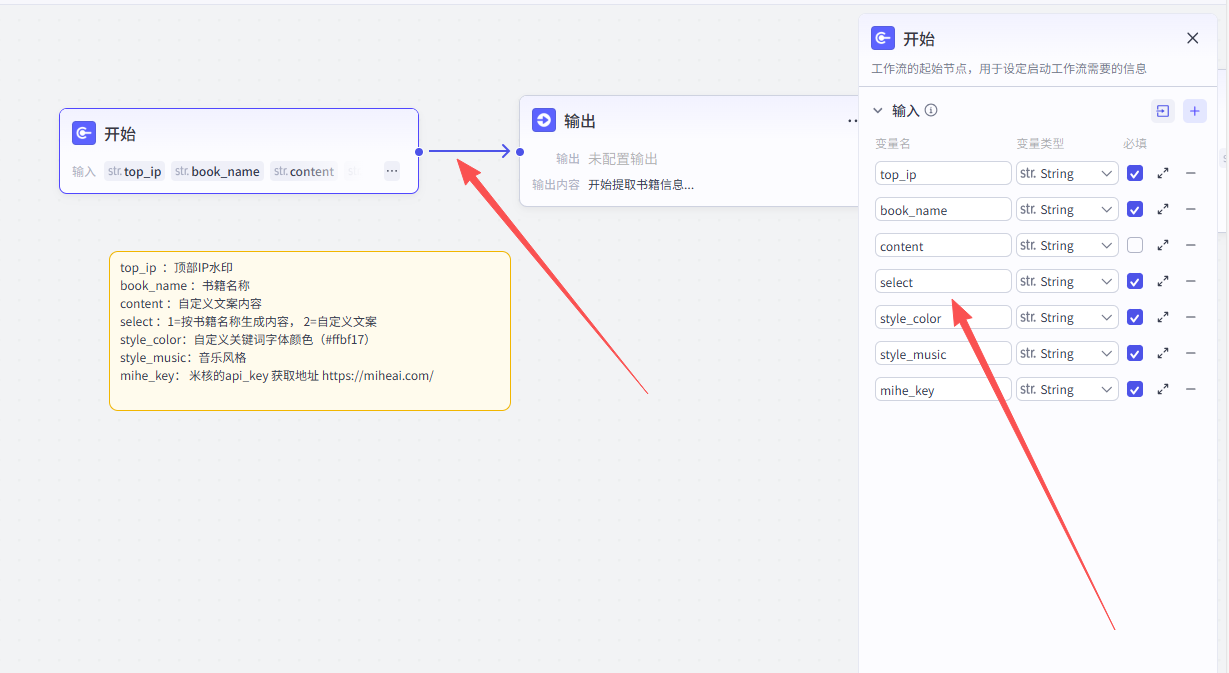This screenshot has width=1229, height=673.
Task: Toggle the required checkbox for style_music
Action: pyautogui.click(x=1135, y=354)
